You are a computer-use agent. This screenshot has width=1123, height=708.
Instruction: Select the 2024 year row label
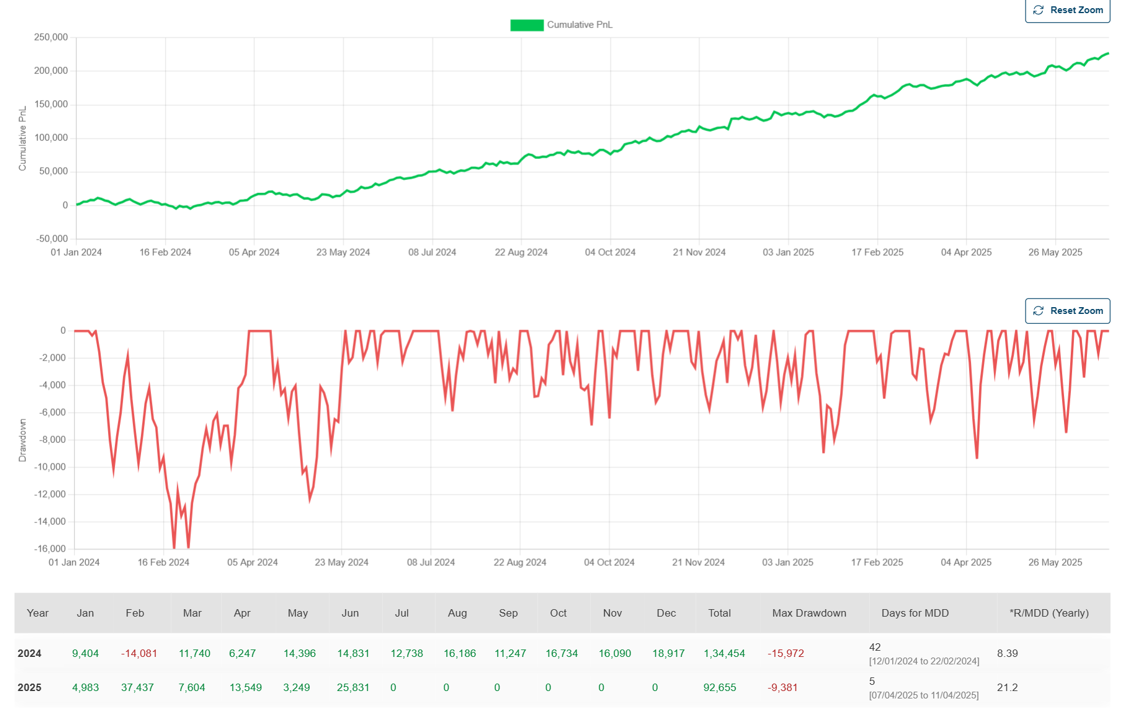click(x=30, y=653)
